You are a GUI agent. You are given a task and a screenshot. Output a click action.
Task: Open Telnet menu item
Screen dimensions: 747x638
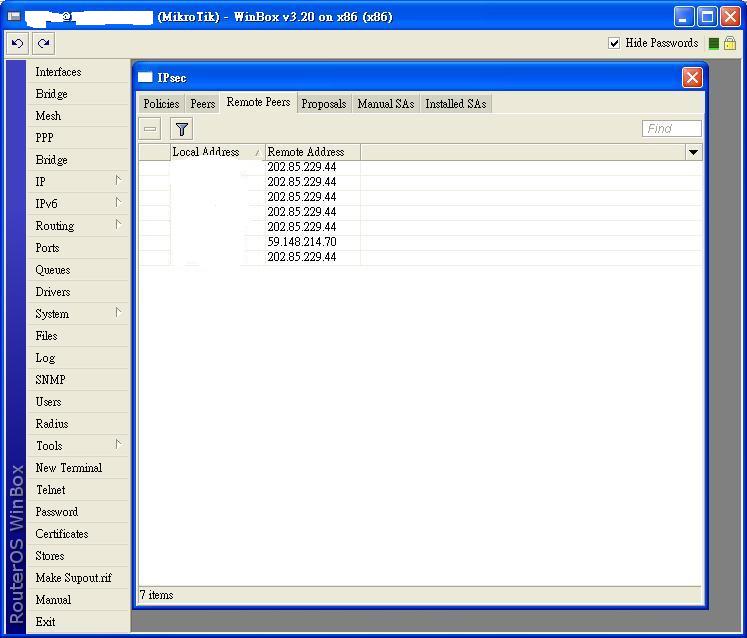[x=78, y=490]
